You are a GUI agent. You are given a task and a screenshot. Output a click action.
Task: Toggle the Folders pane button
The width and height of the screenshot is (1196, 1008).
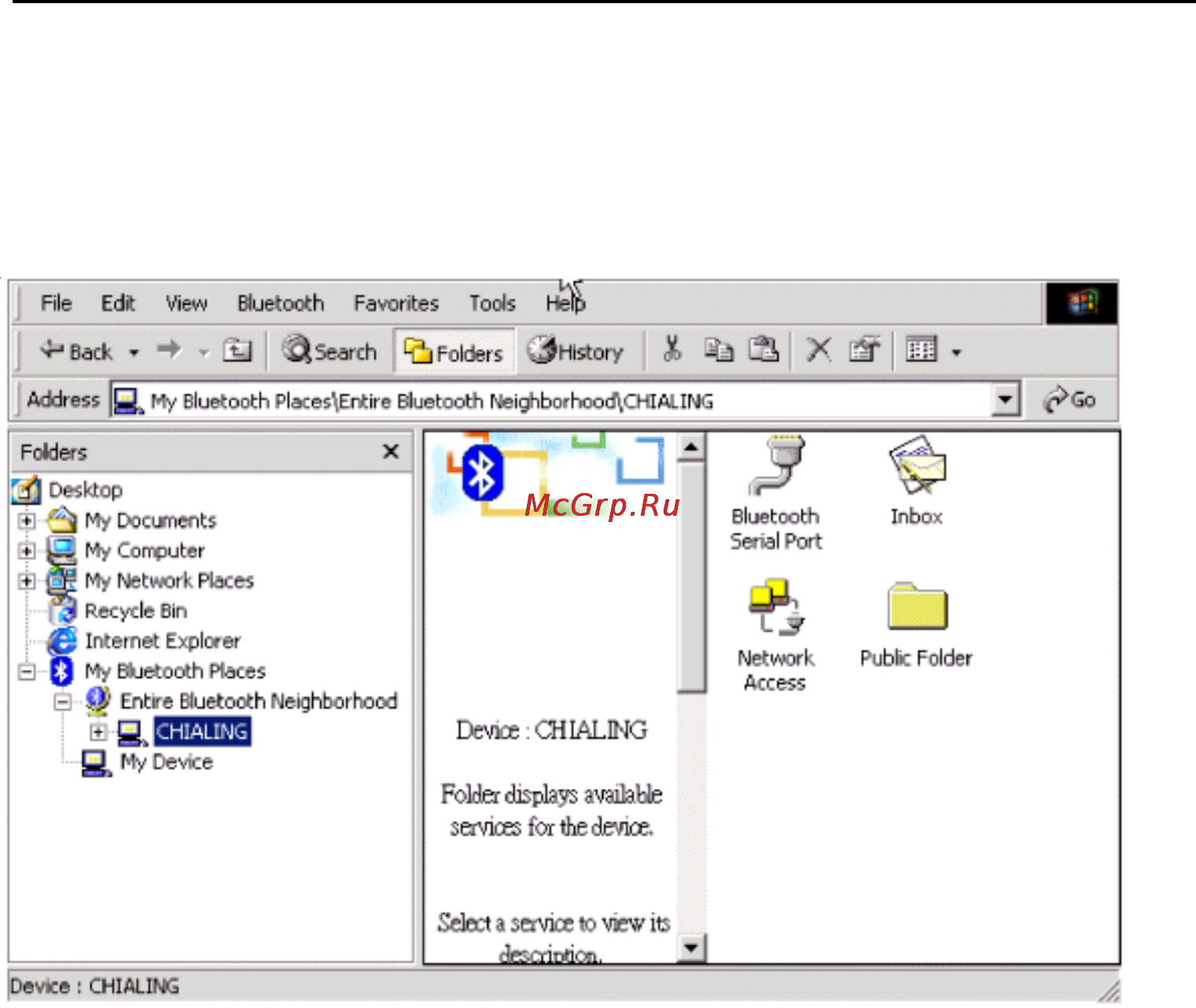454,351
